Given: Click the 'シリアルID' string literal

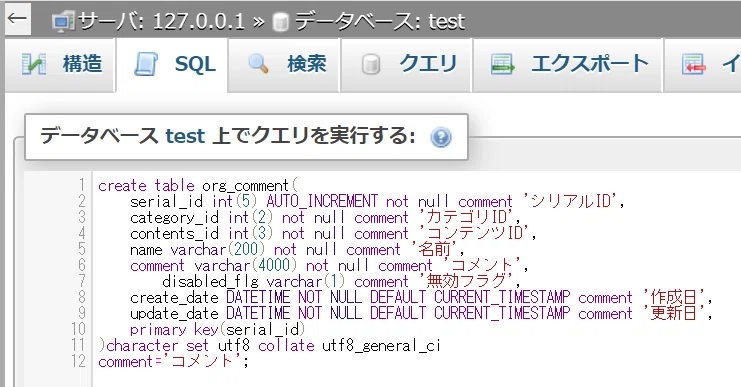Looking at the screenshot, I should click(x=570, y=202).
